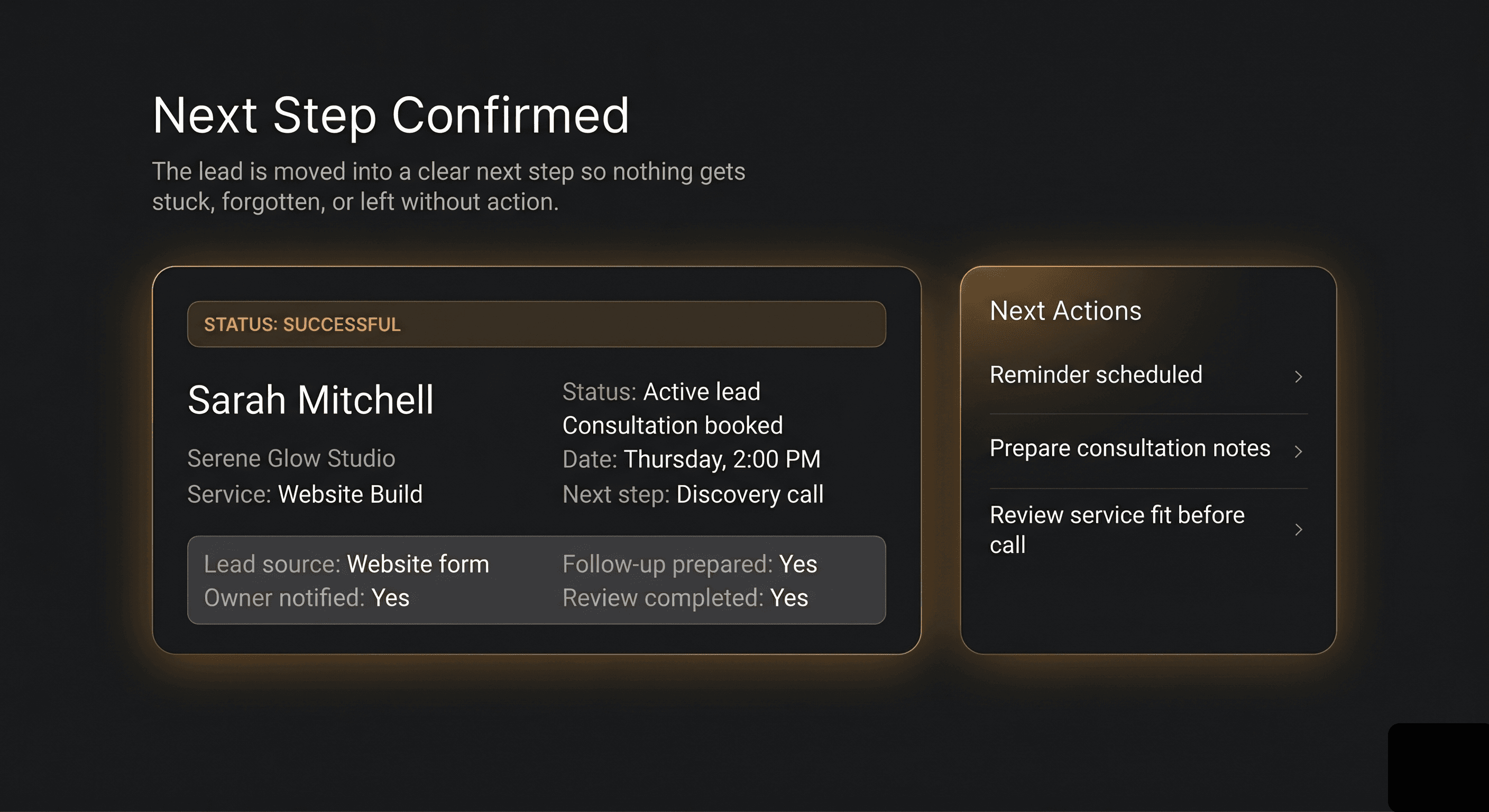
Task: Click the STATUS: SUCCESSFUL badge
Action: coord(302,324)
